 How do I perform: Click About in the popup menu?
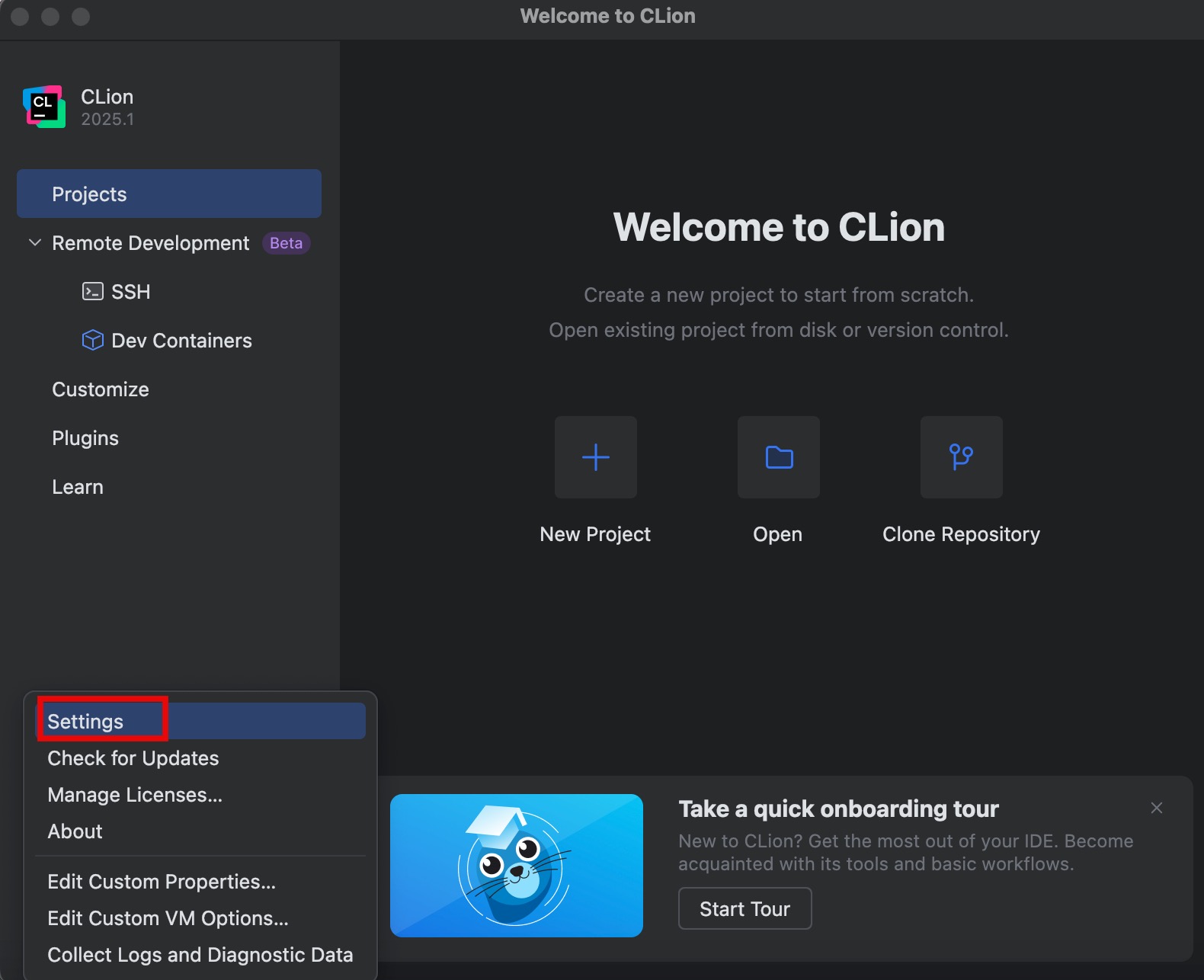[75, 831]
